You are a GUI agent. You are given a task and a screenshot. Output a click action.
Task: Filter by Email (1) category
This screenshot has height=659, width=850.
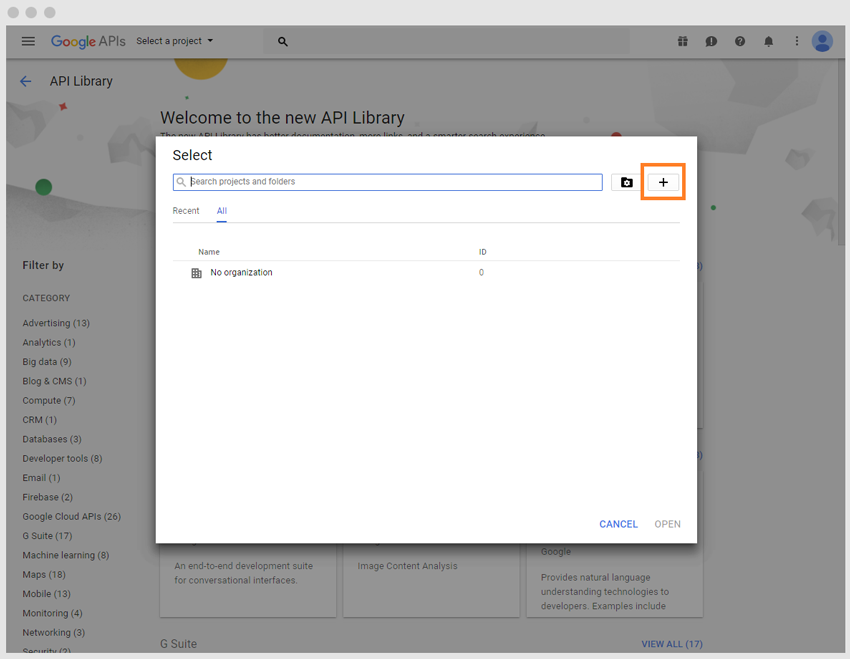[x=41, y=478]
